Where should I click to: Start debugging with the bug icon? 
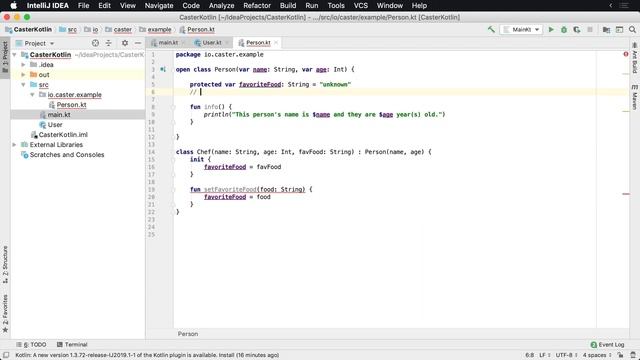(564, 29)
